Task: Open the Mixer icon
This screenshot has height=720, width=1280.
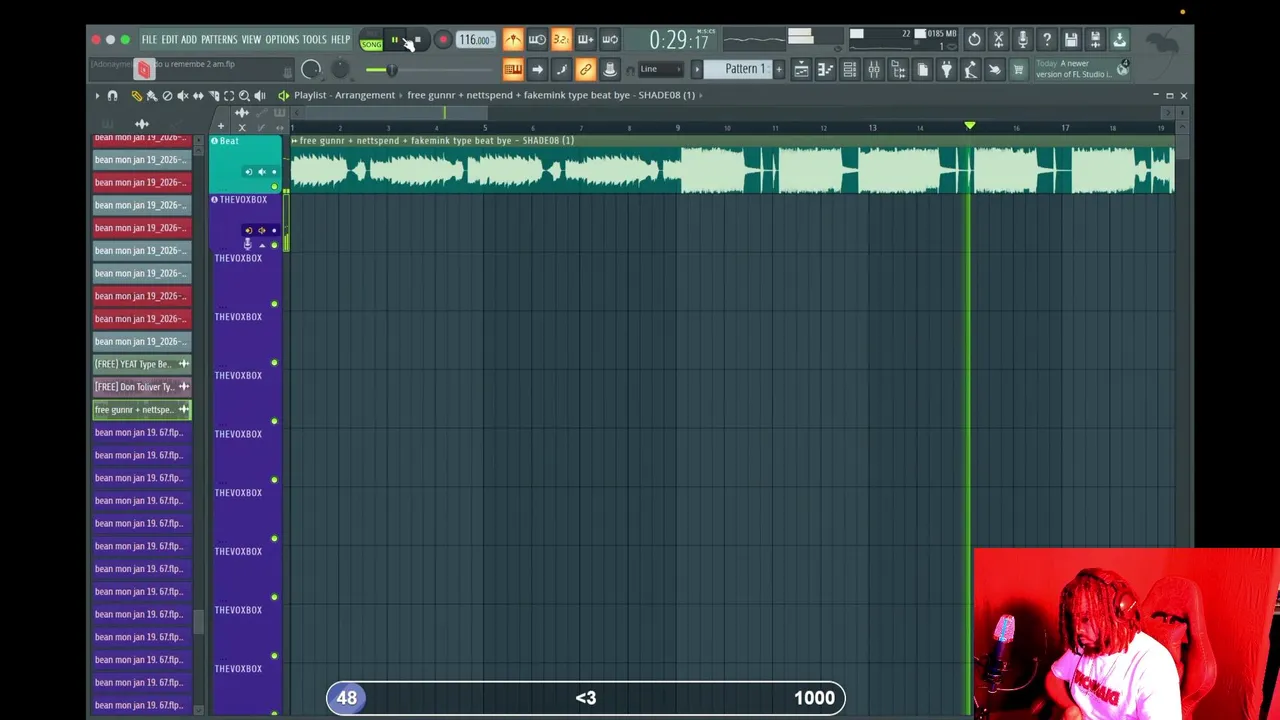Action: [x=874, y=69]
